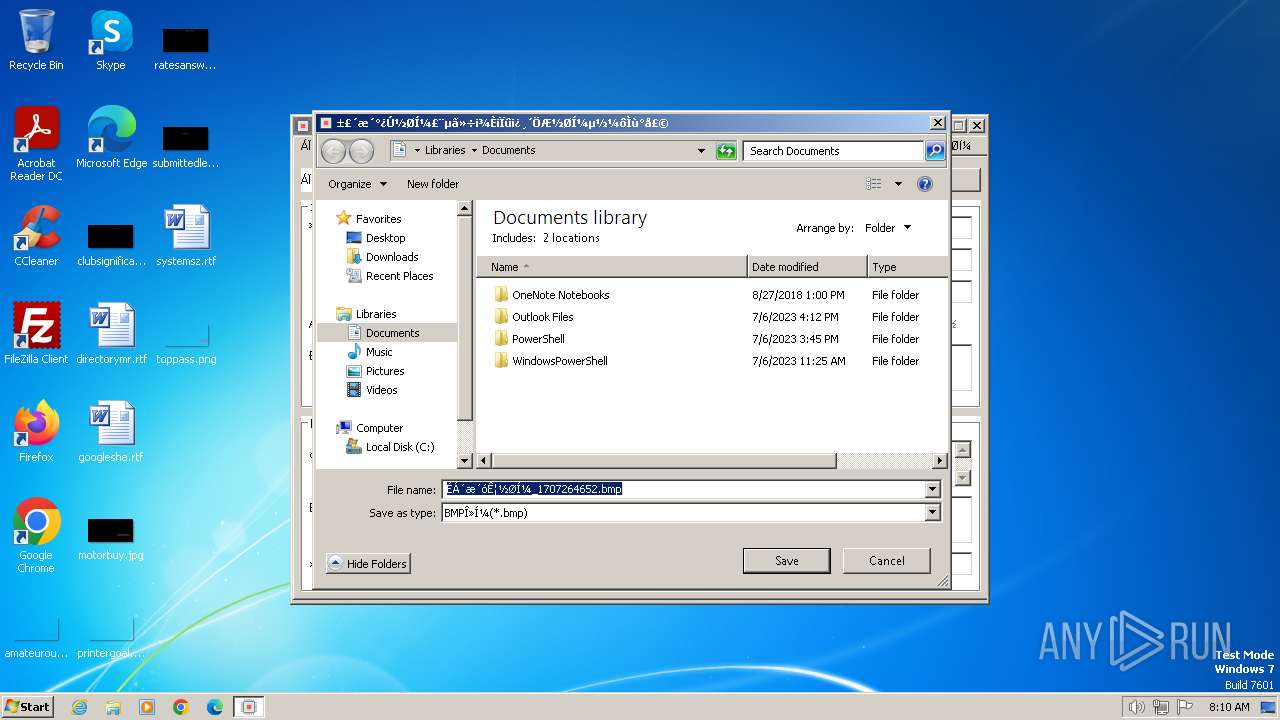Click the File name text field
Image resolution: width=1280 pixels, height=720 pixels.
[684, 489]
